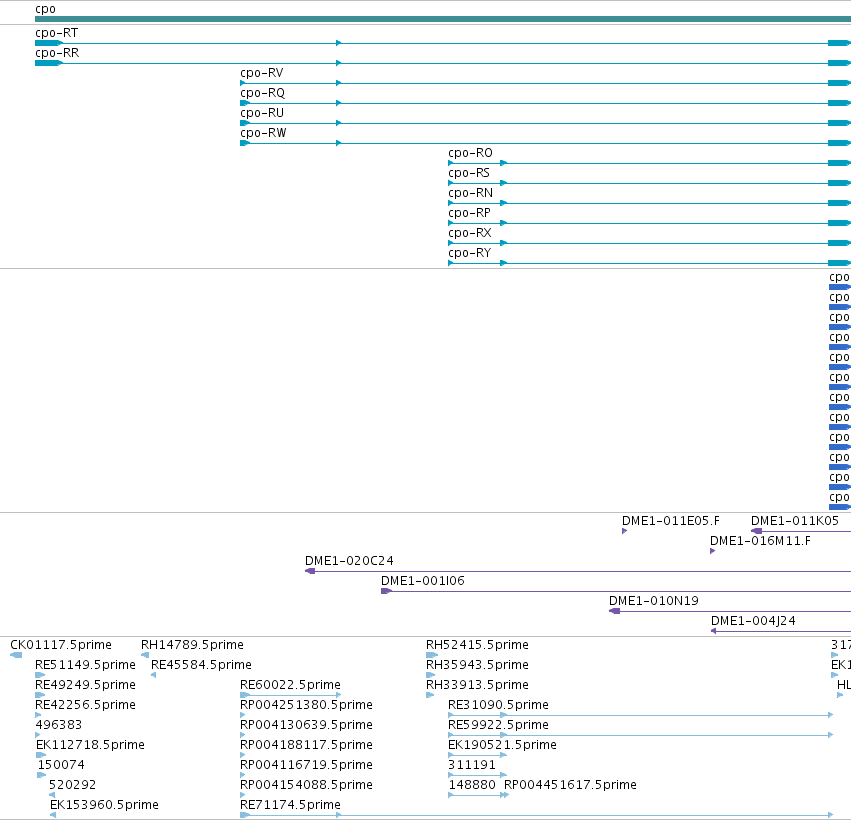
Task: Select the RE71174.5prime EST label
Action: point(290,805)
